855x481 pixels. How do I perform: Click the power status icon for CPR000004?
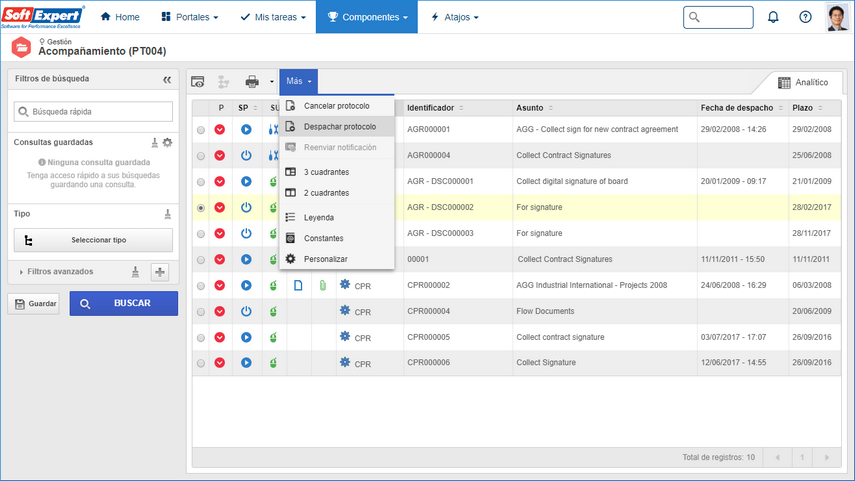pos(246,311)
